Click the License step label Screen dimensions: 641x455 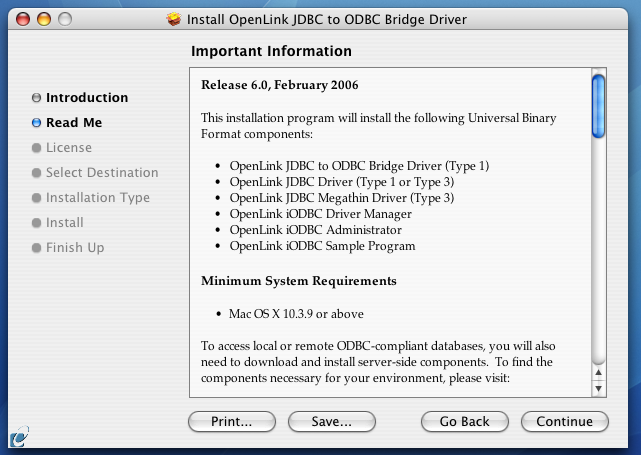tap(69, 148)
